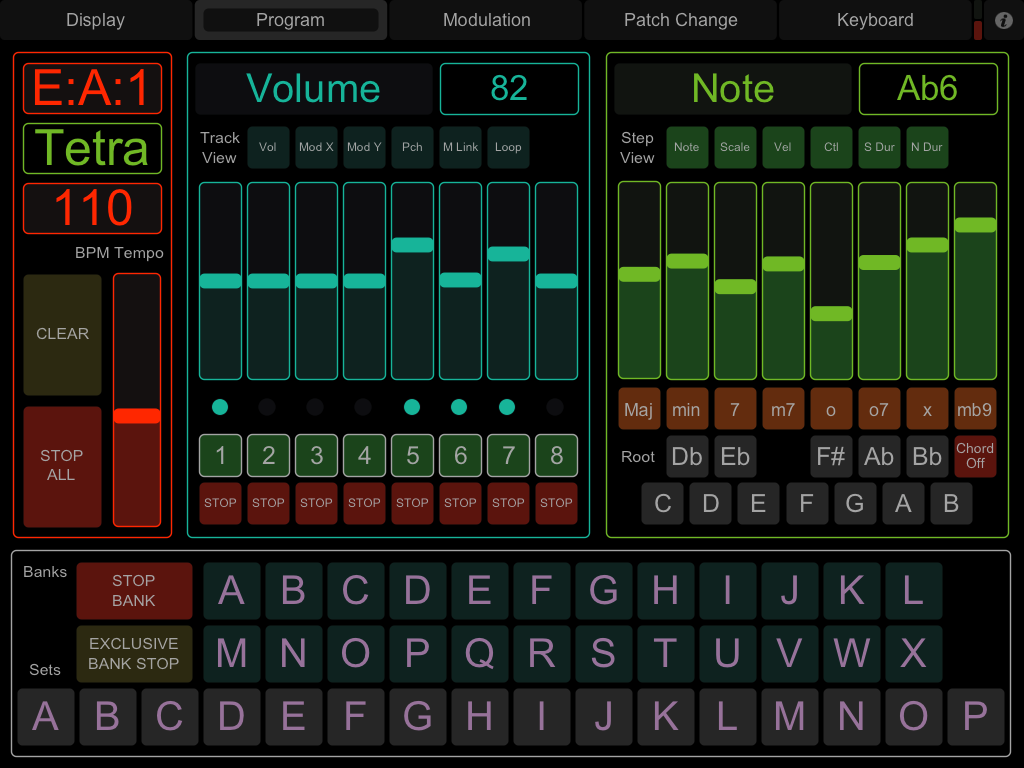Image resolution: width=1024 pixels, height=768 pixels.
Task: Choose S Dur step view mode
Action: (x=879, y=147)
